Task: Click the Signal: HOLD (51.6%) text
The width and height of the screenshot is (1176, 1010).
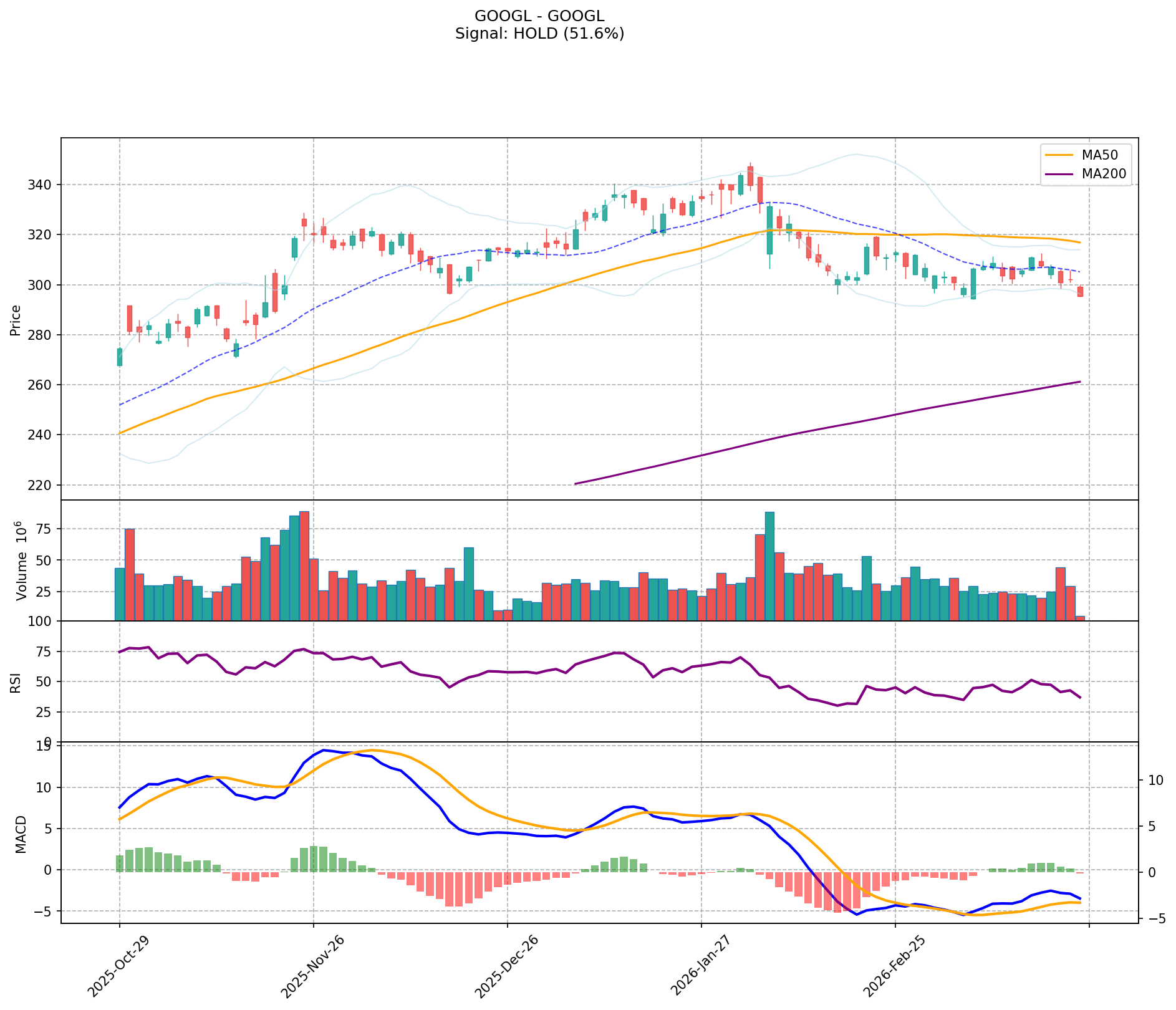Action: click(539, 34)
